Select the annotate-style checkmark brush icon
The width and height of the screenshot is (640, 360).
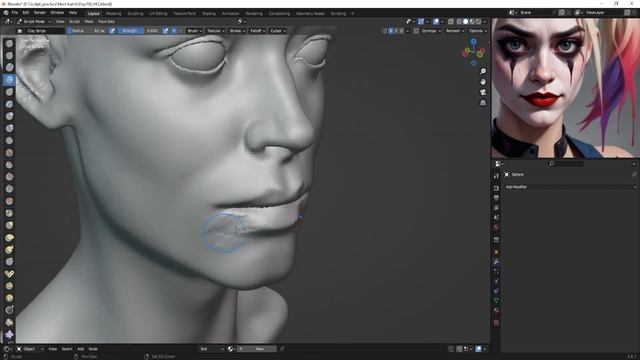tap(9, 273)
